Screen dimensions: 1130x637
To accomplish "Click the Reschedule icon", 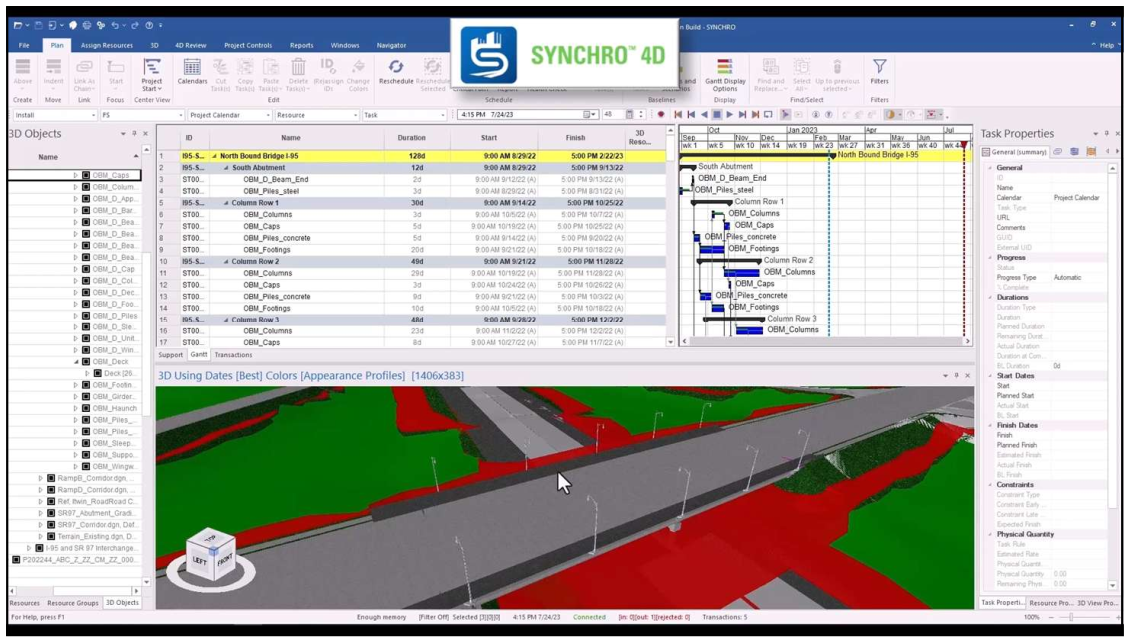I will pyautogui.click(x=396, y=67).
